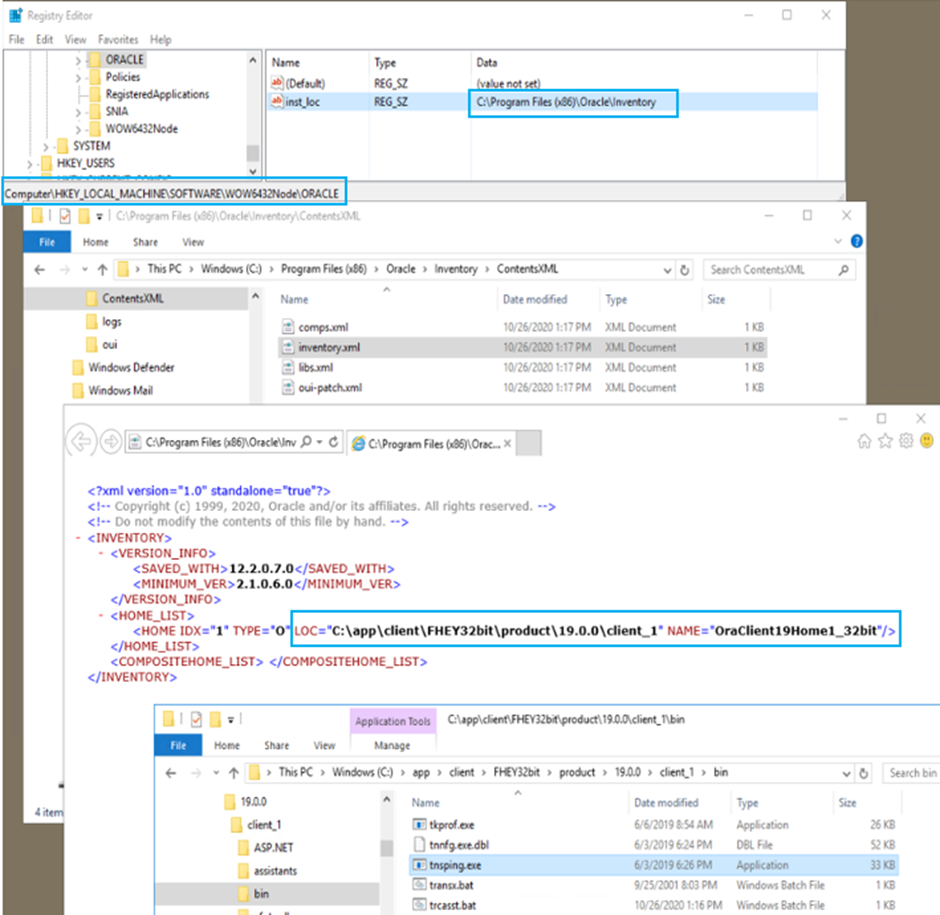The image size is (940, 915).
Task: Refresh the browser page
Action: tap(334, 442)
